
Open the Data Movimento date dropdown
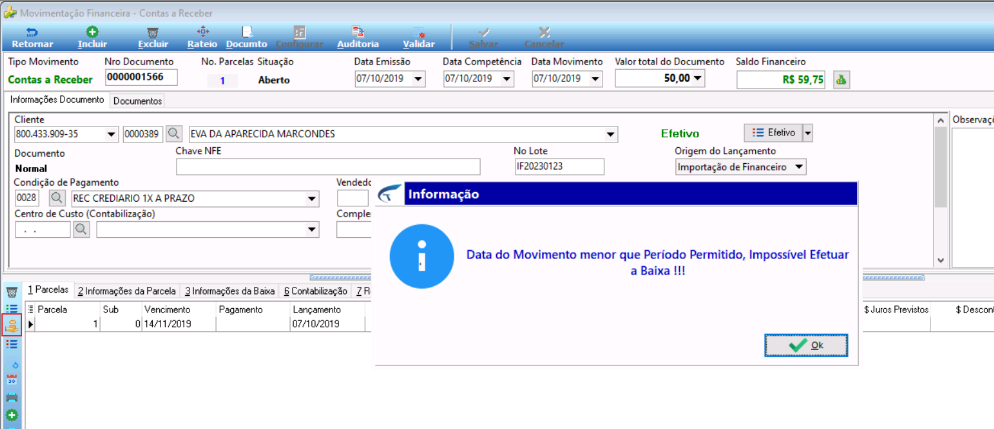(x=595, y=79)
